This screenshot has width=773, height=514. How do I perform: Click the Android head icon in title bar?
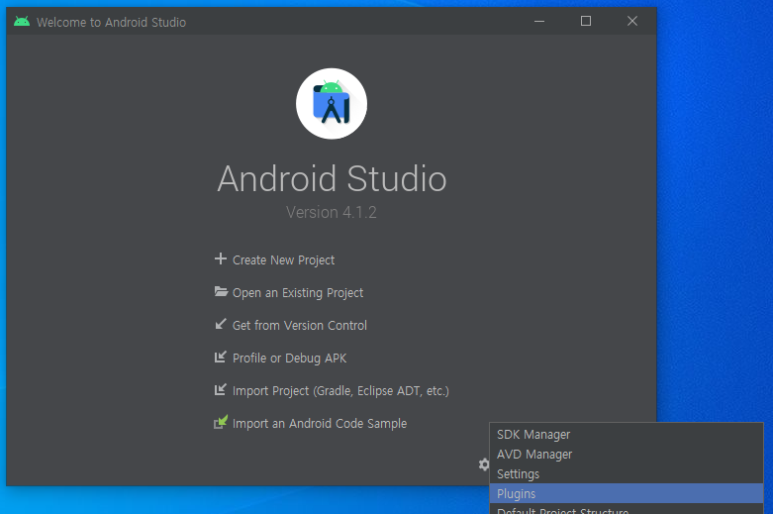click(22, 21)
